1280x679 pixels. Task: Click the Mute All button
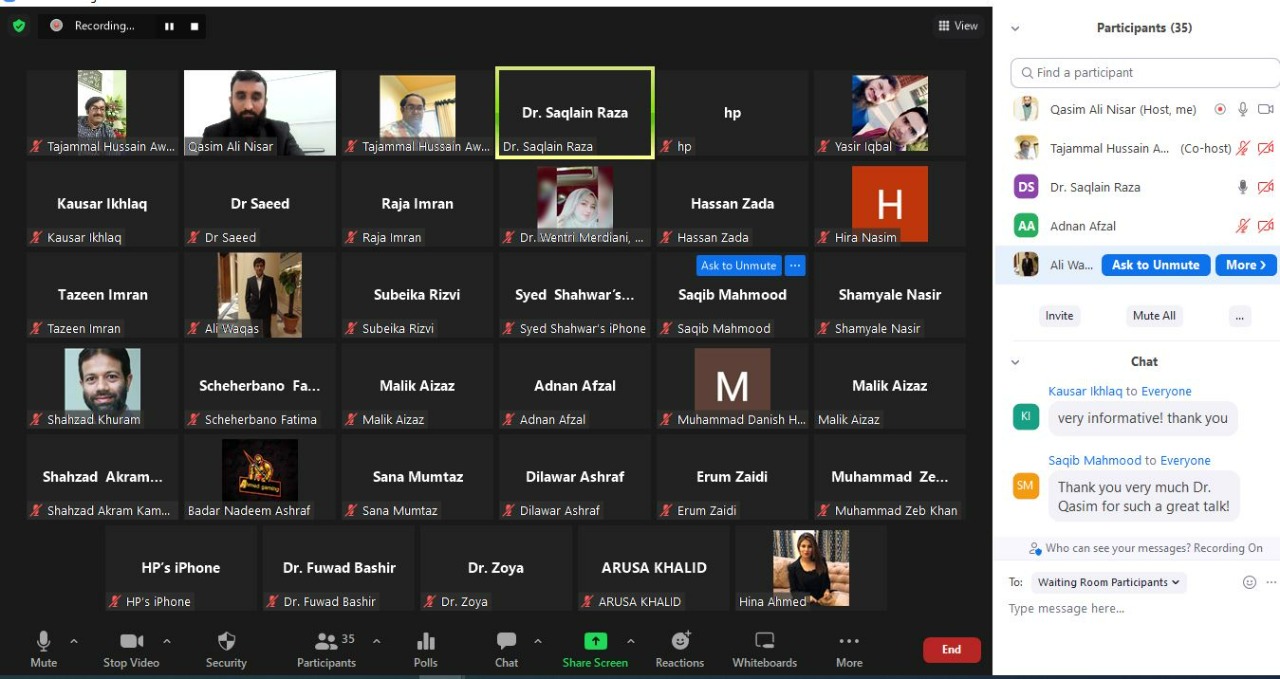[x=1154, y=316]
